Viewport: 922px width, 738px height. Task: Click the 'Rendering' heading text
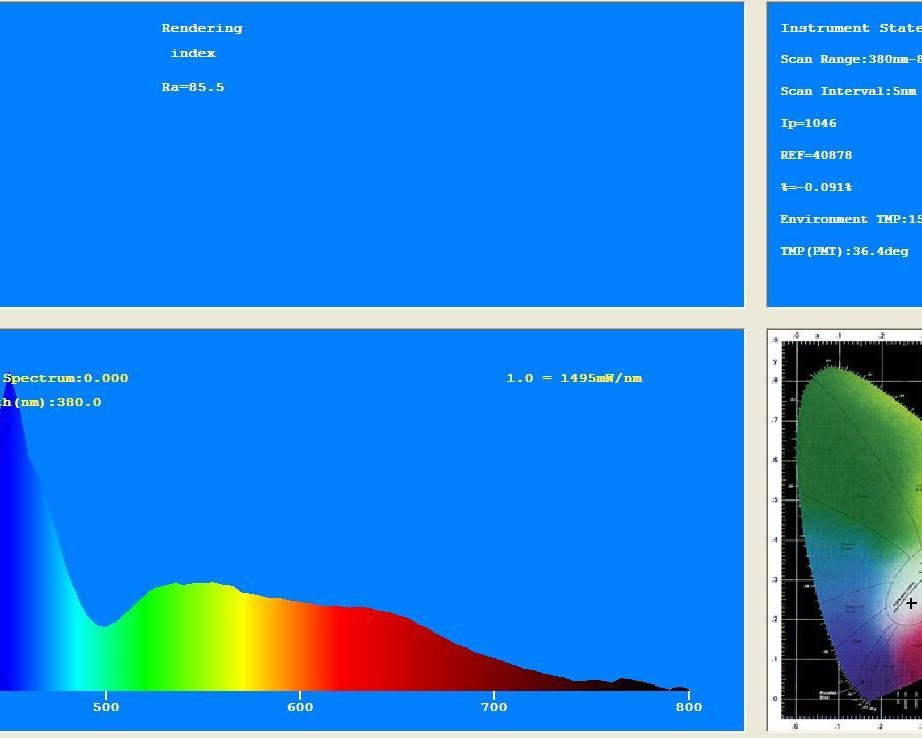pyautogui.click(x=202, y=28)
